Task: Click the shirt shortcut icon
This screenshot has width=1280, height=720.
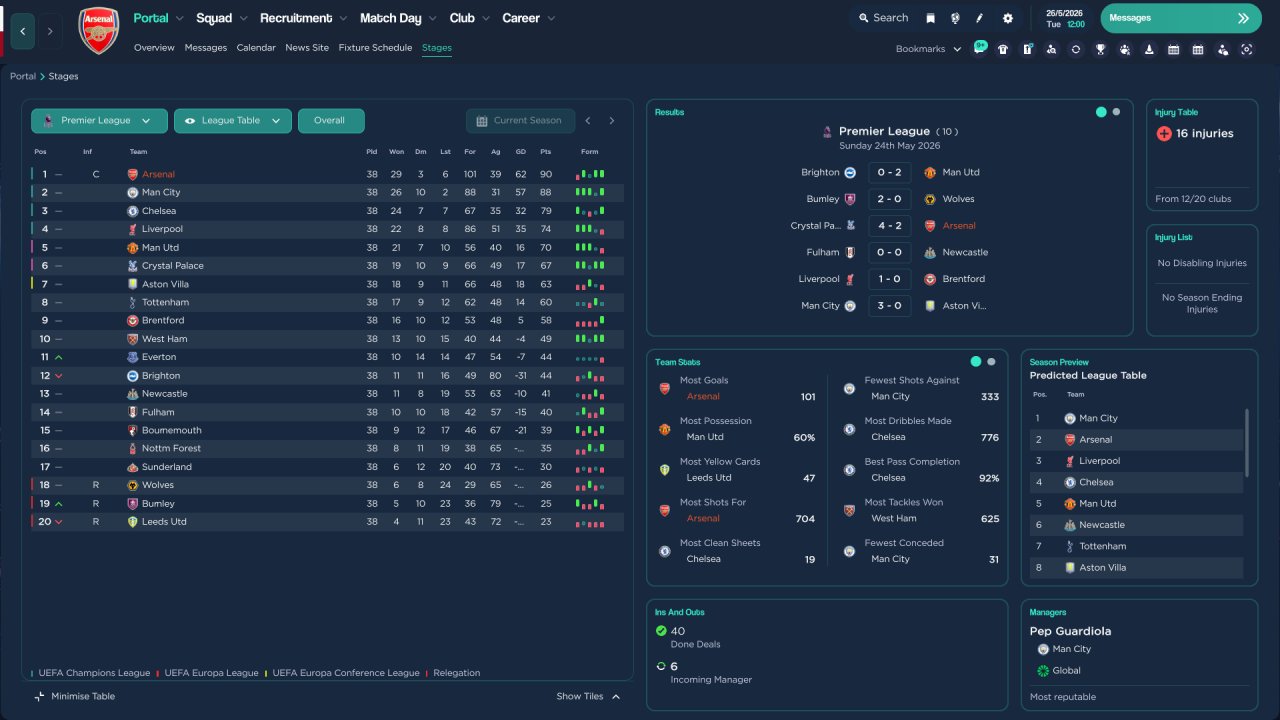Action: pyautogui.click(x=1003, y=49)
